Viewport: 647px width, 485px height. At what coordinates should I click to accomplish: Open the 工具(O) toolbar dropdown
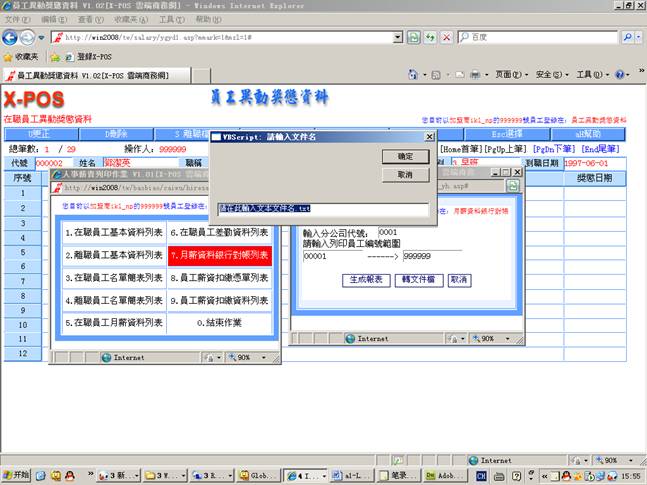591,74
